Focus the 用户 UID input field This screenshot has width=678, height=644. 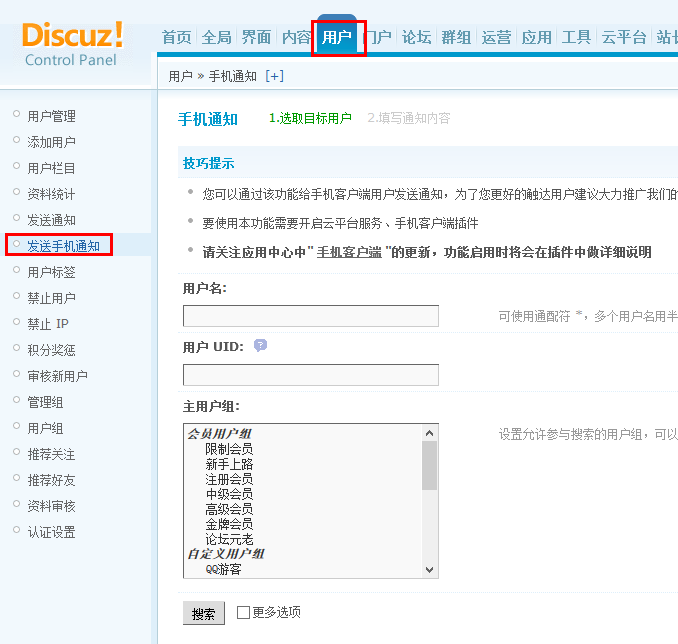[311, 375]
